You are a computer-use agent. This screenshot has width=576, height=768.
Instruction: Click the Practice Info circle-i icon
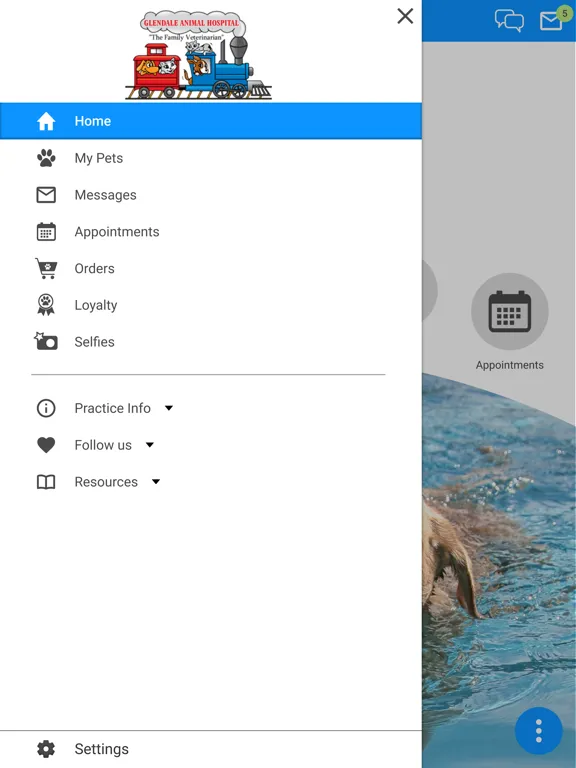point(46,408)
